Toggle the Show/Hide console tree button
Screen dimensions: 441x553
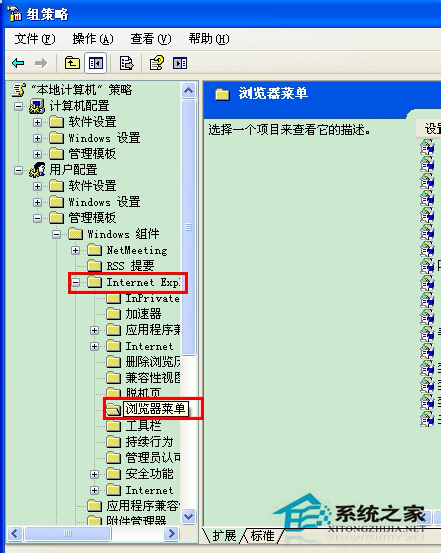click(x=96, y=63)
